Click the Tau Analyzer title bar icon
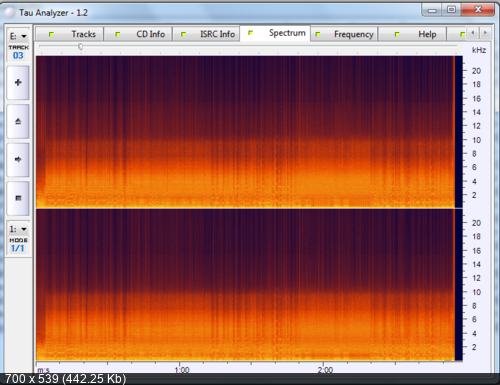This screenshot has height=385, width=500. point(10,13)
